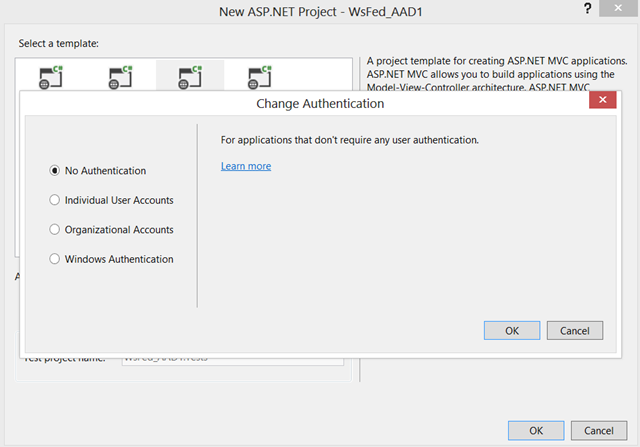Click OK in New ASP.NET Project window
The height and width of the screenshot is (447, 640).
(536, 431)
